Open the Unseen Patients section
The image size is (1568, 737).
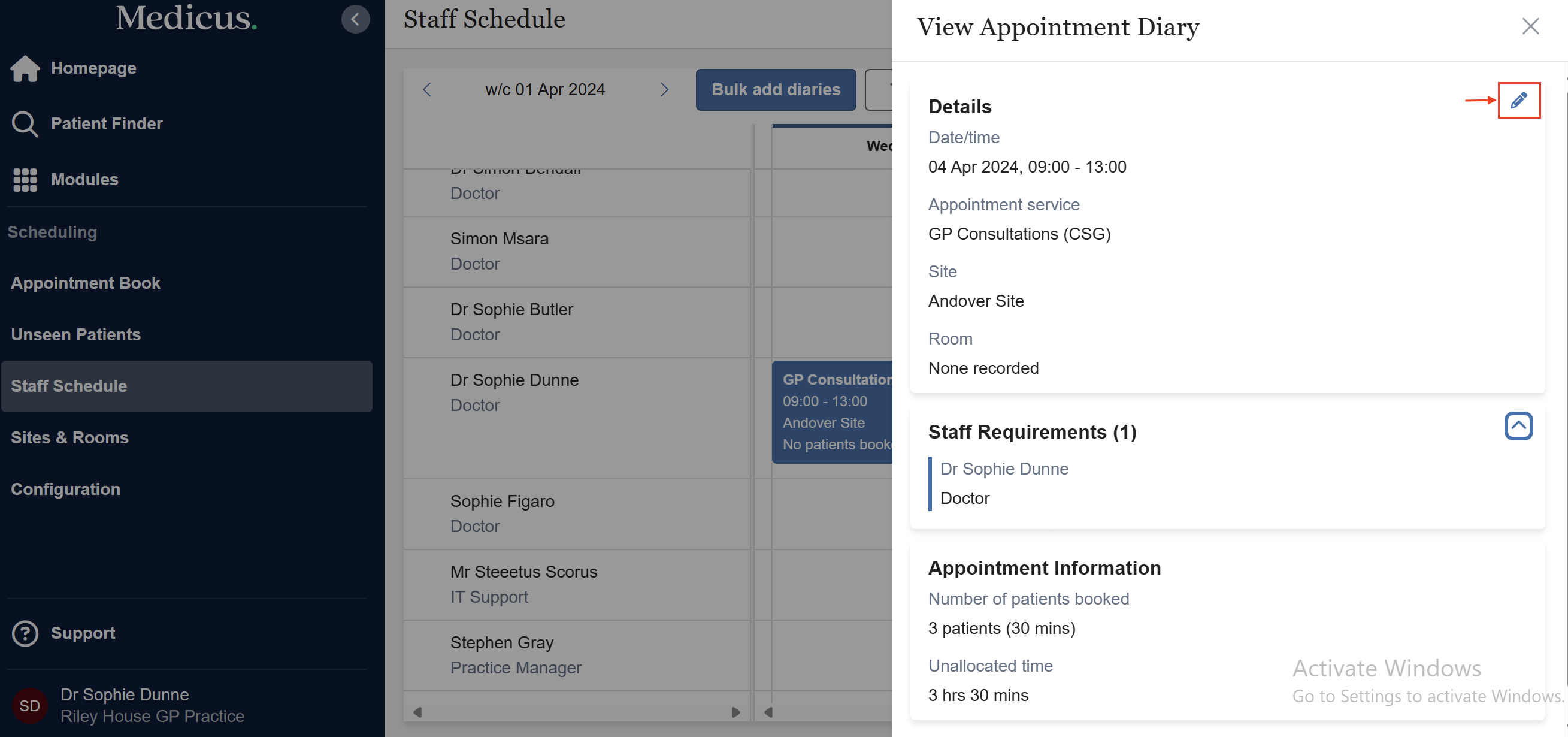click(75, 334)
